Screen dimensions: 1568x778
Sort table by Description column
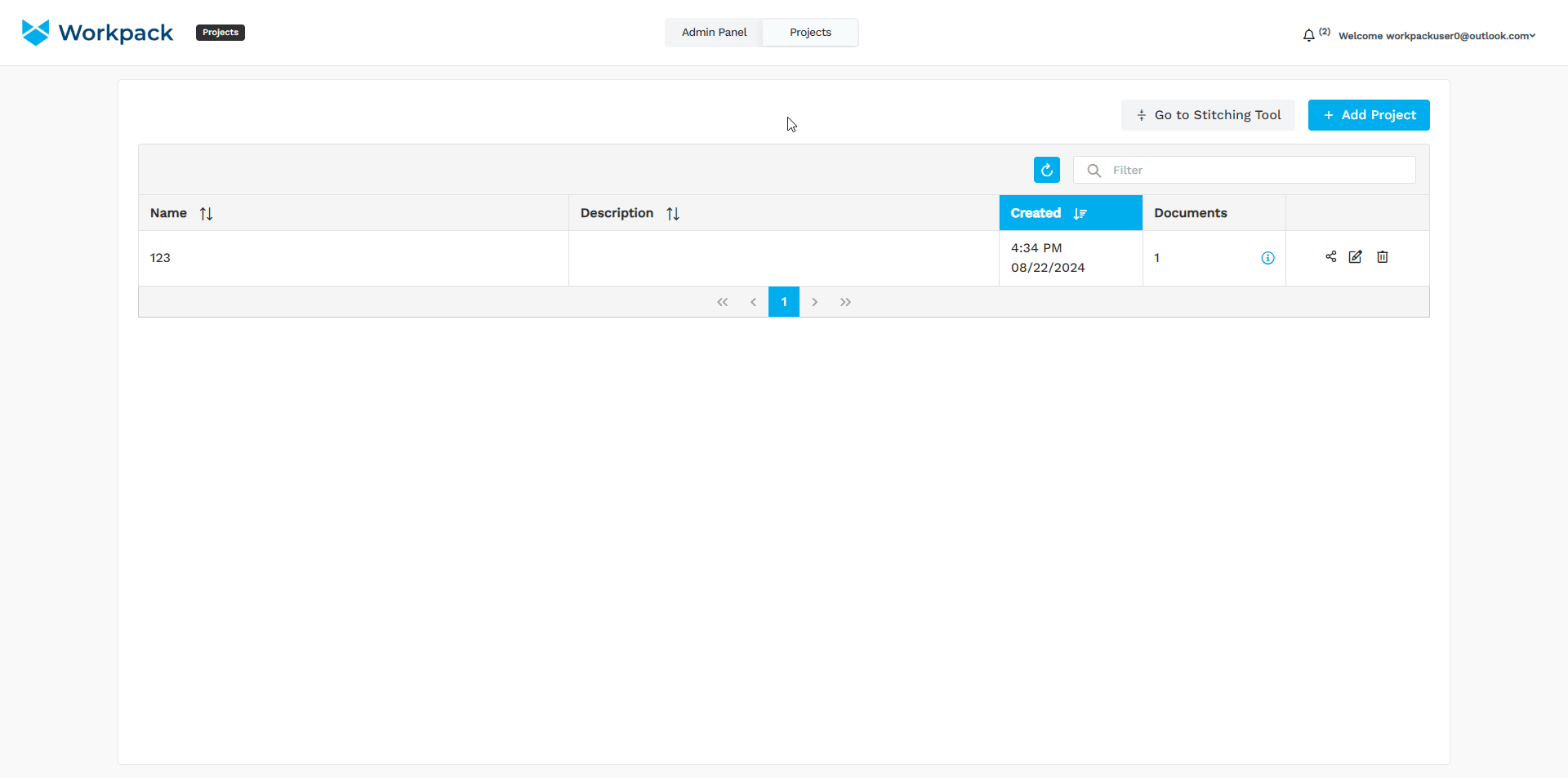coord(673,213)
